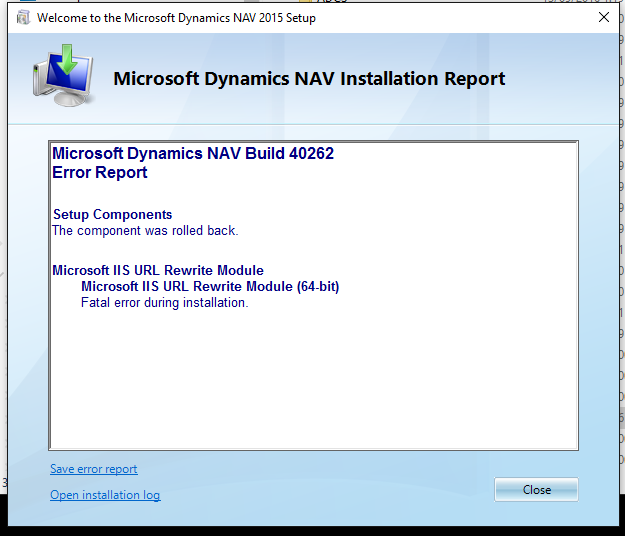
Task: Open the Save error report link
Action: click(94, 469)
